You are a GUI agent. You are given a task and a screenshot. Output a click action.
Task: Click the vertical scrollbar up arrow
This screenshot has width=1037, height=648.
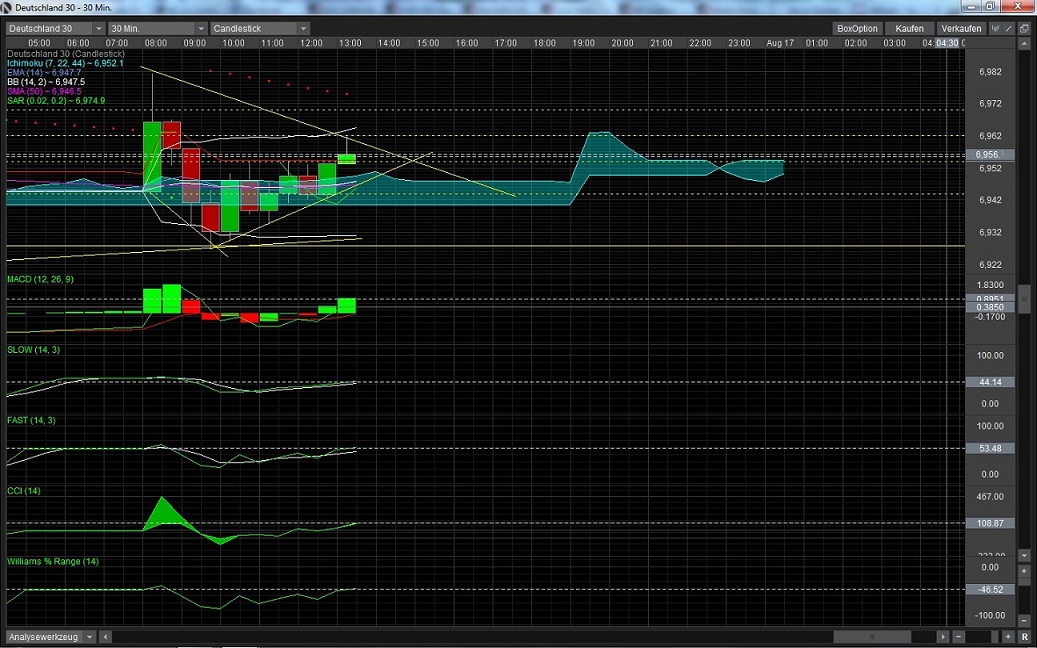1024,44
